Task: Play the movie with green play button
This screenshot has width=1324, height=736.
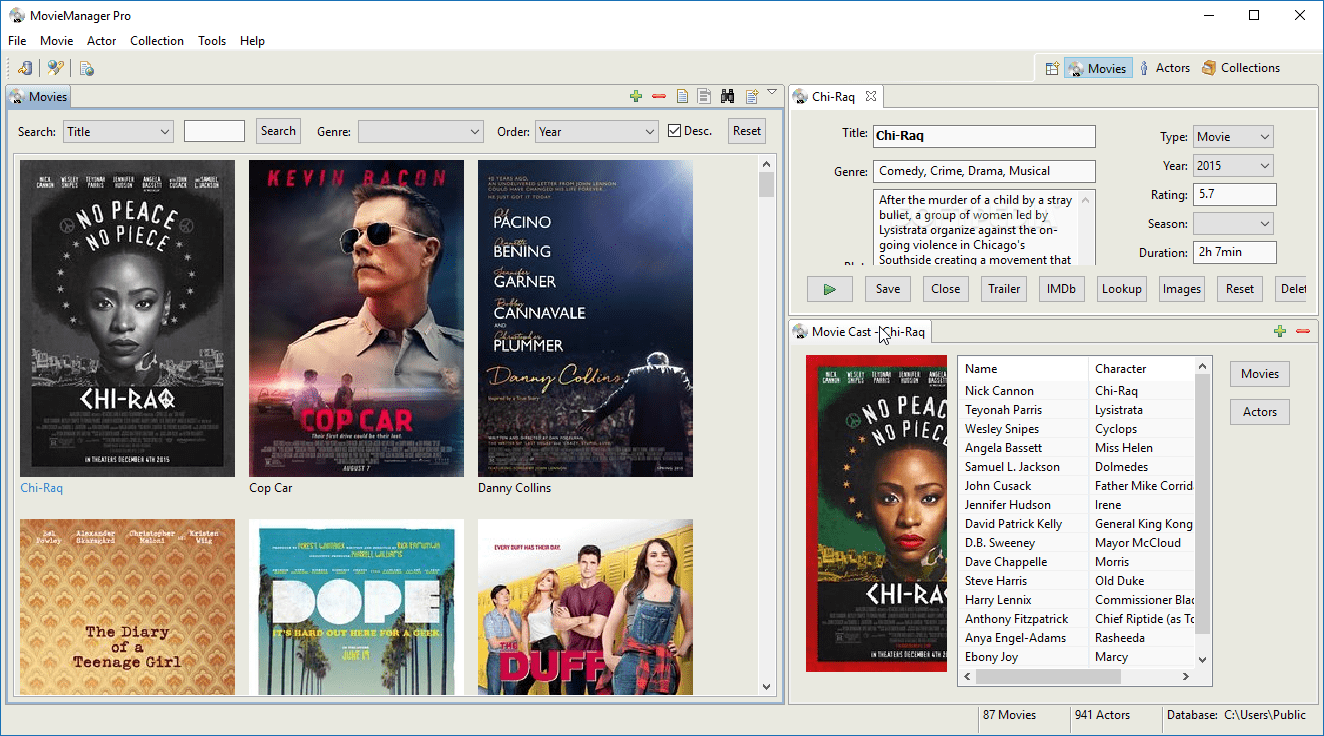Action: tap(830, 289)
